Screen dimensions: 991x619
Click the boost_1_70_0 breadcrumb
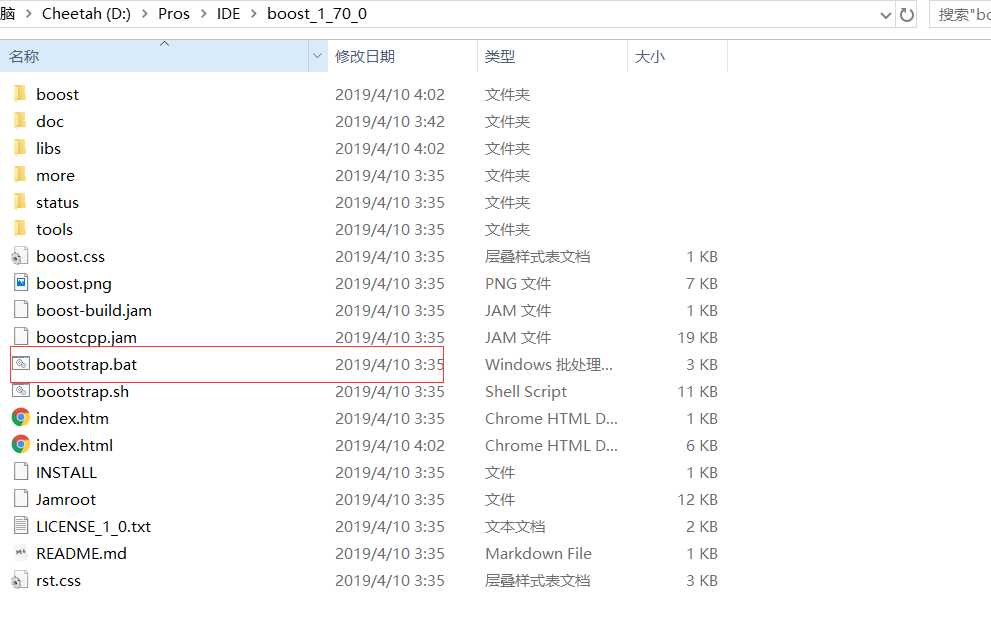[317, 14]
